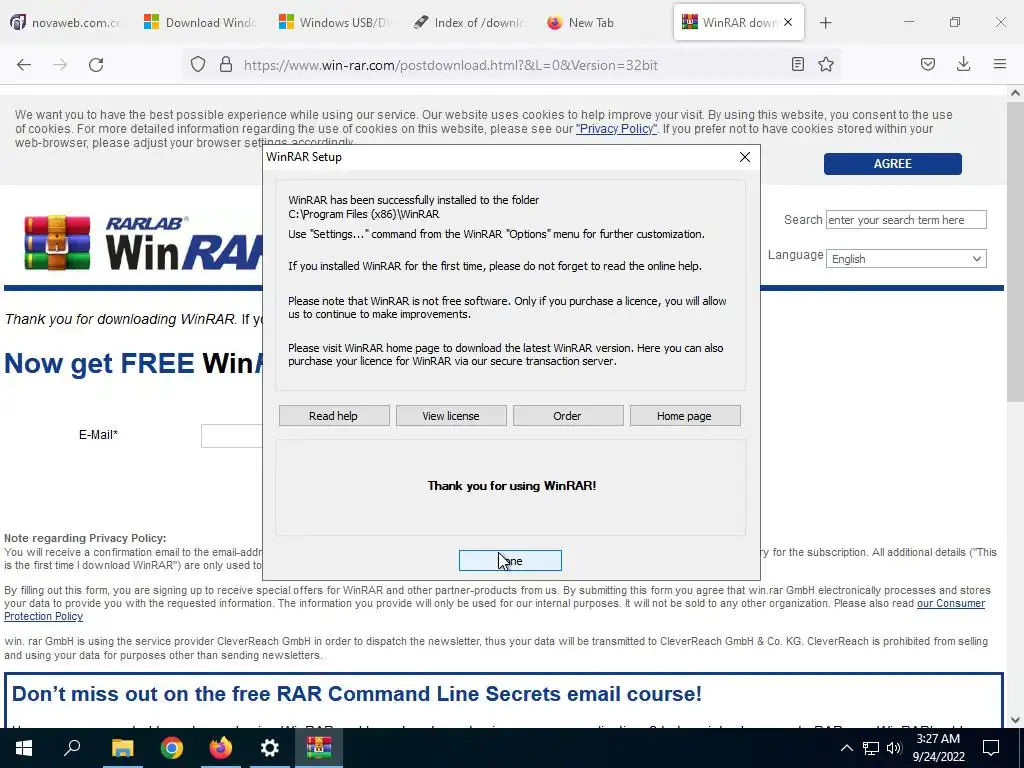Click the Save to Pocket icon

928,64
